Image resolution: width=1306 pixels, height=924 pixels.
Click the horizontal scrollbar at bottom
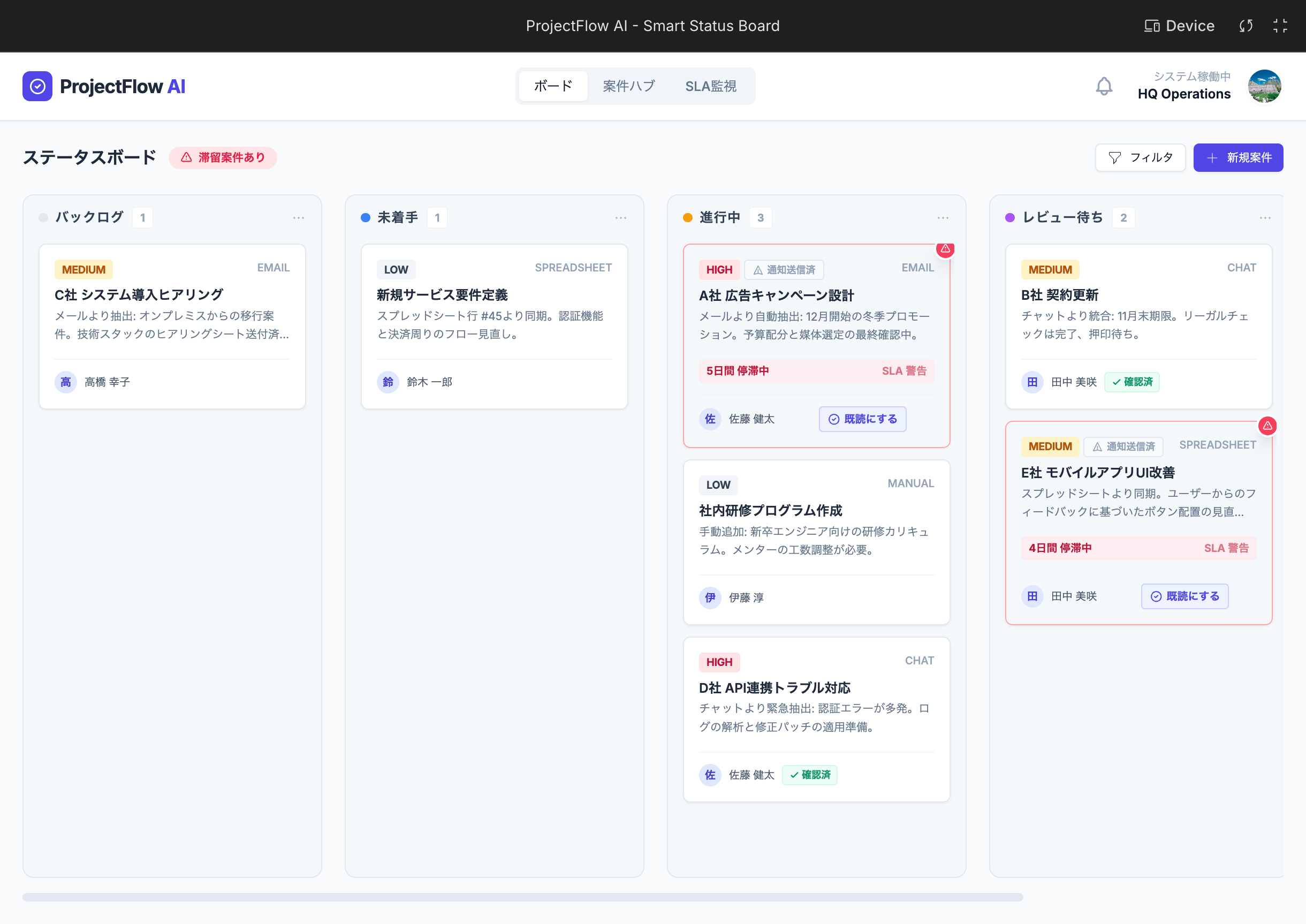[522, 897]
